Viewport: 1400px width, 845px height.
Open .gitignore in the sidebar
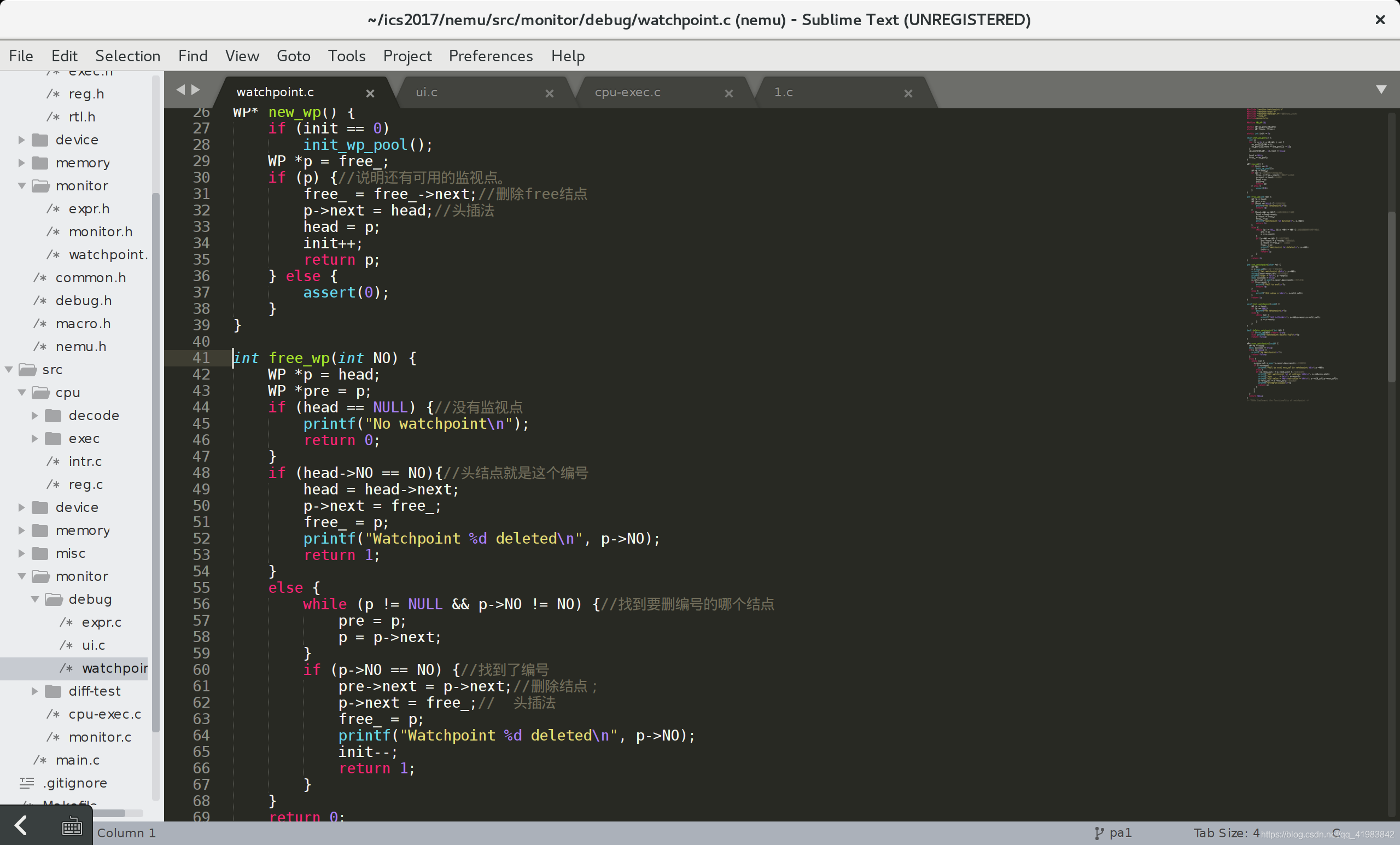[x=75, y=783]
